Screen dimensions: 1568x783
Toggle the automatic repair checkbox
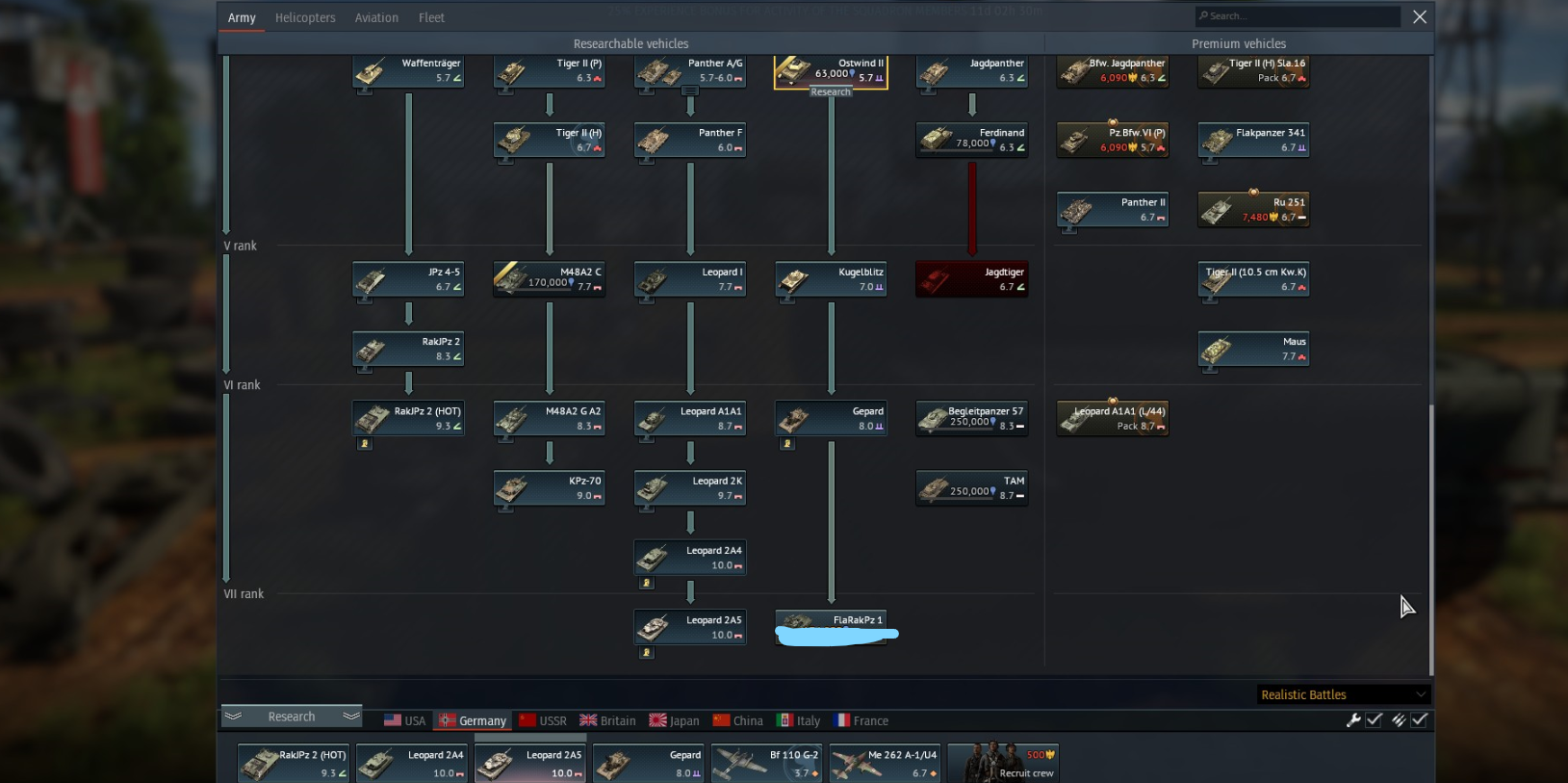click(1375, 720)
